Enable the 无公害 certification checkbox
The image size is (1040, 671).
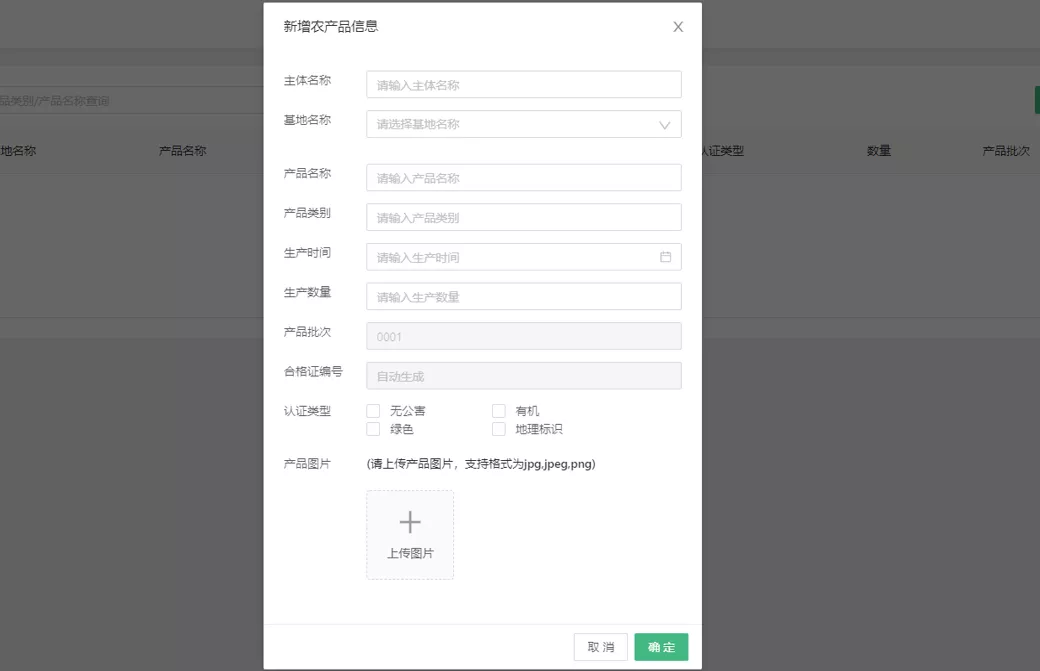(373, 410)
